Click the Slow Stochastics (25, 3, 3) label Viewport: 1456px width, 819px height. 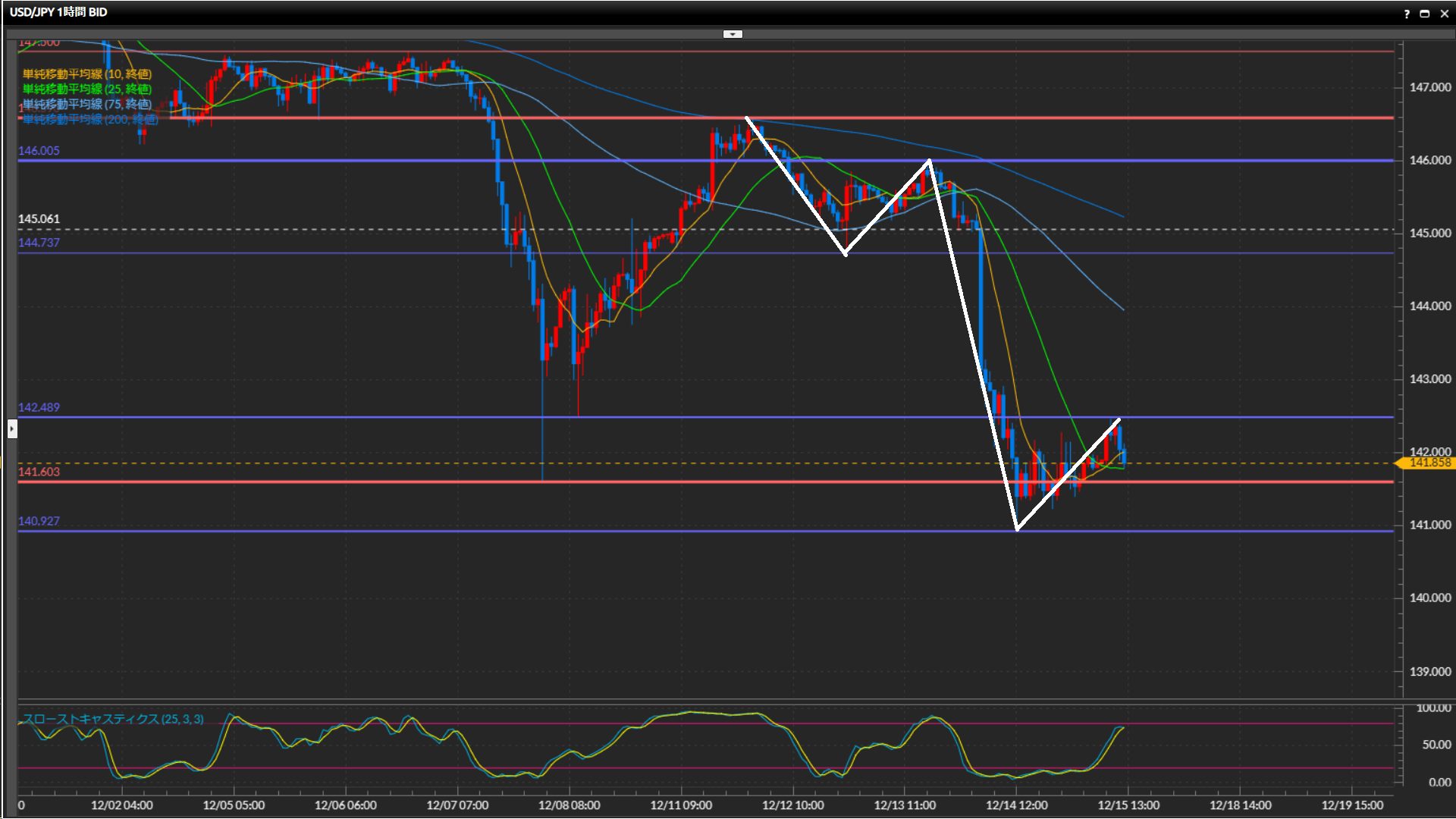coord(114,719)
